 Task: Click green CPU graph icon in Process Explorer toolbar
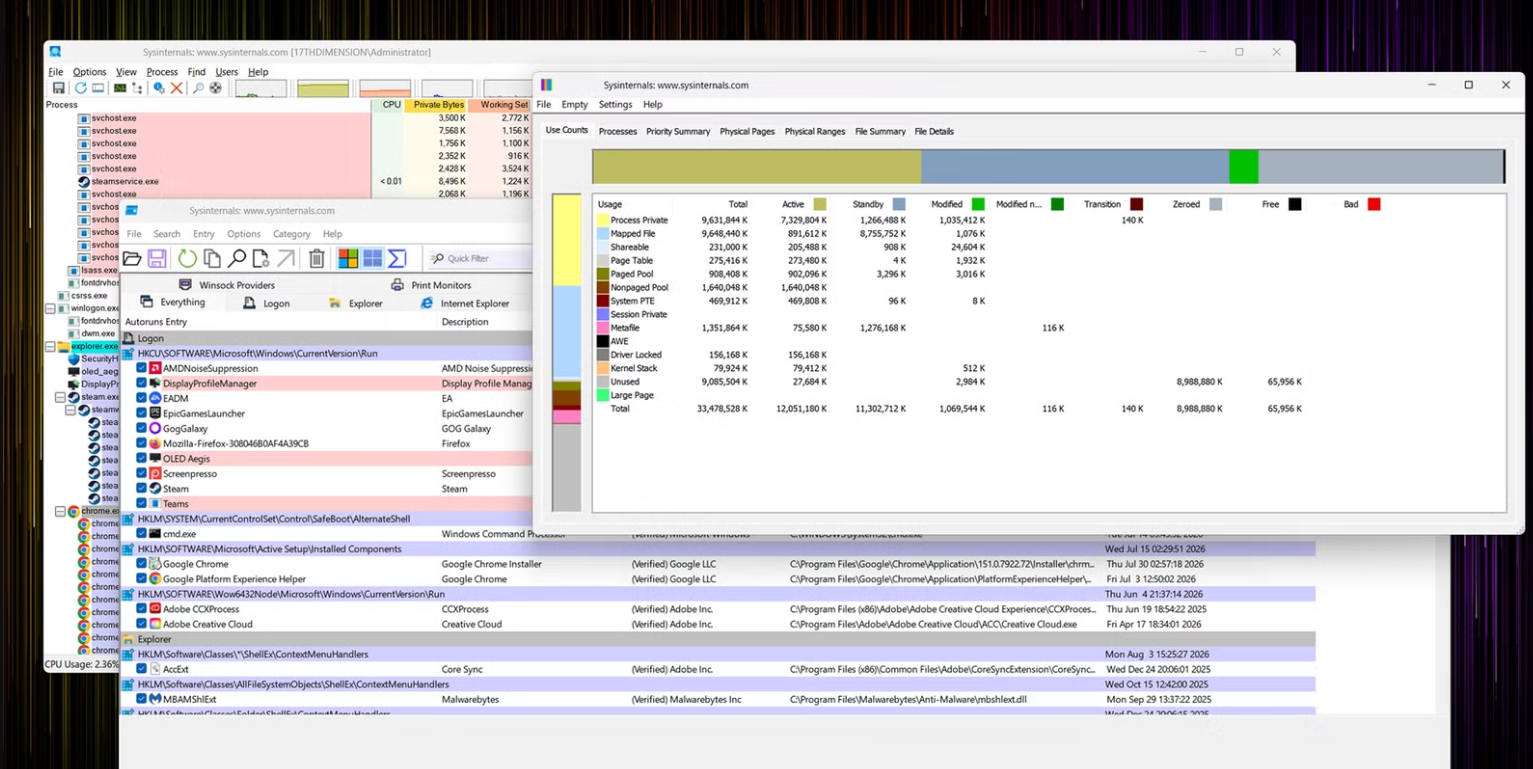pos(120,88)
